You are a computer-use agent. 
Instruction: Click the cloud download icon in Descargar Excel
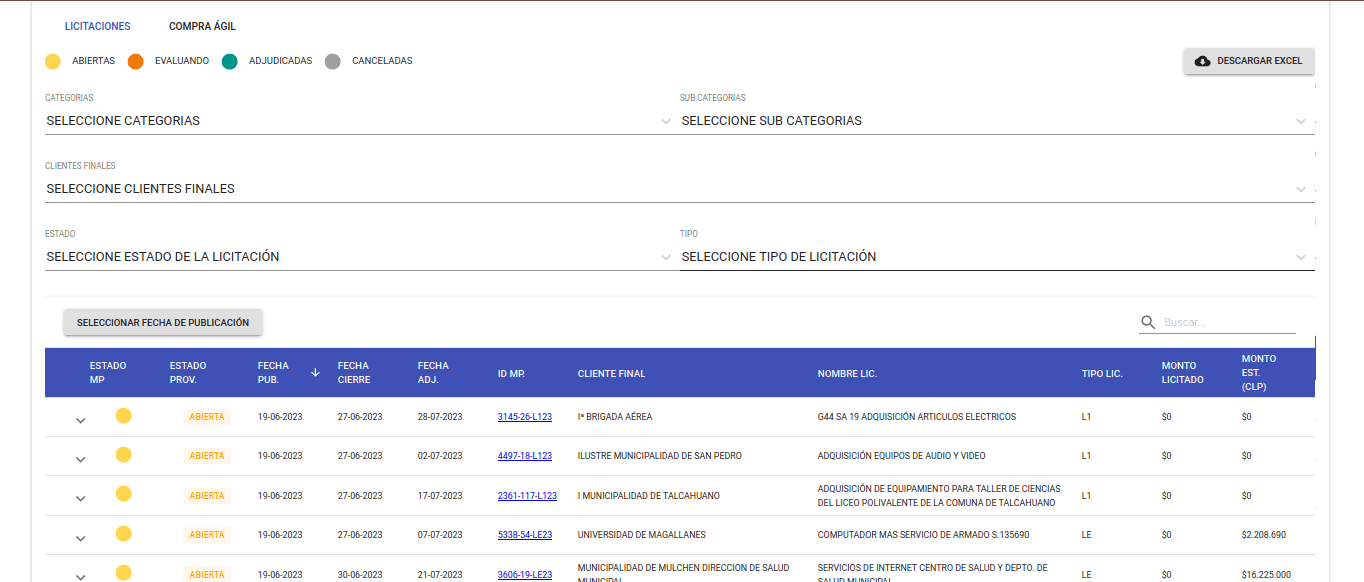1202,61
